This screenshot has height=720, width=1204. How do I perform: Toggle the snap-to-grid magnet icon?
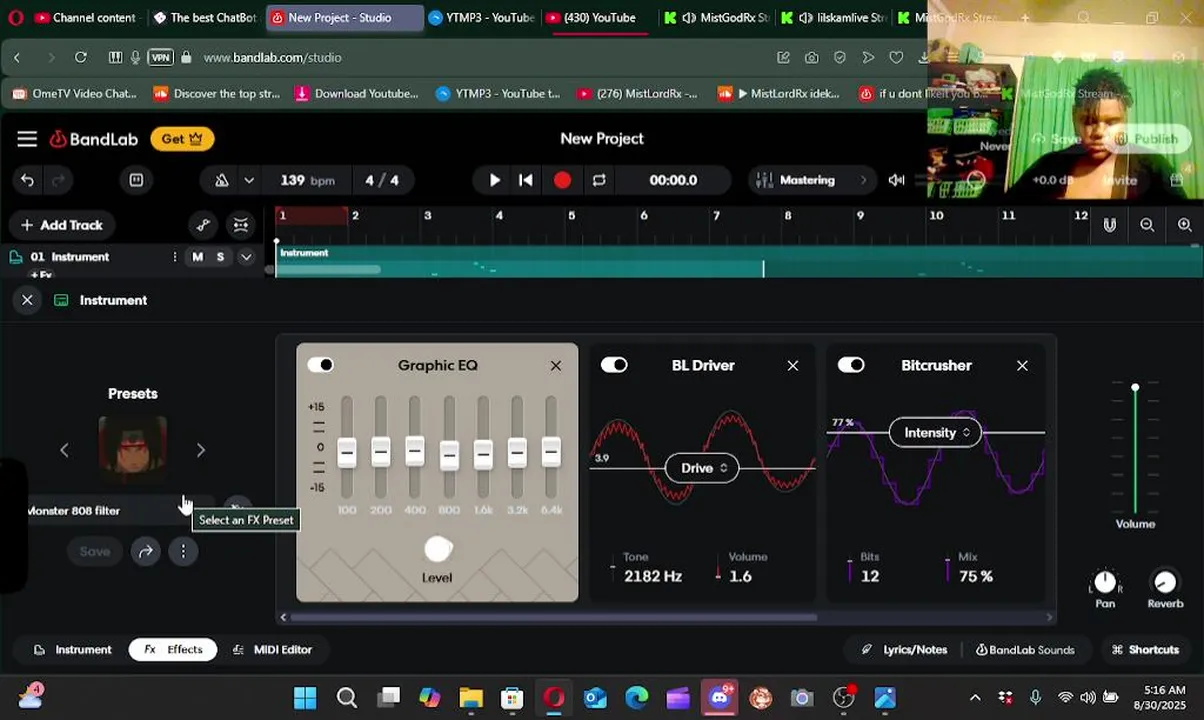[x=1110, y=225]
